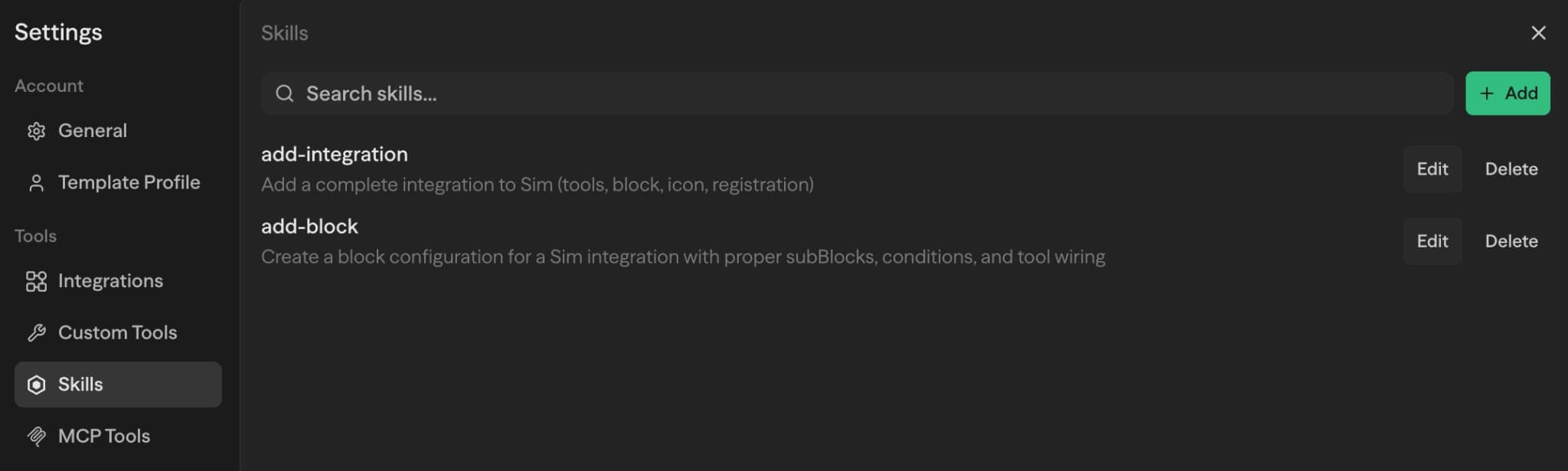1568x471 pixels.
Task: Select MCP Tools in sidebar
Action: pyautogui.click(x=104, y=436)
